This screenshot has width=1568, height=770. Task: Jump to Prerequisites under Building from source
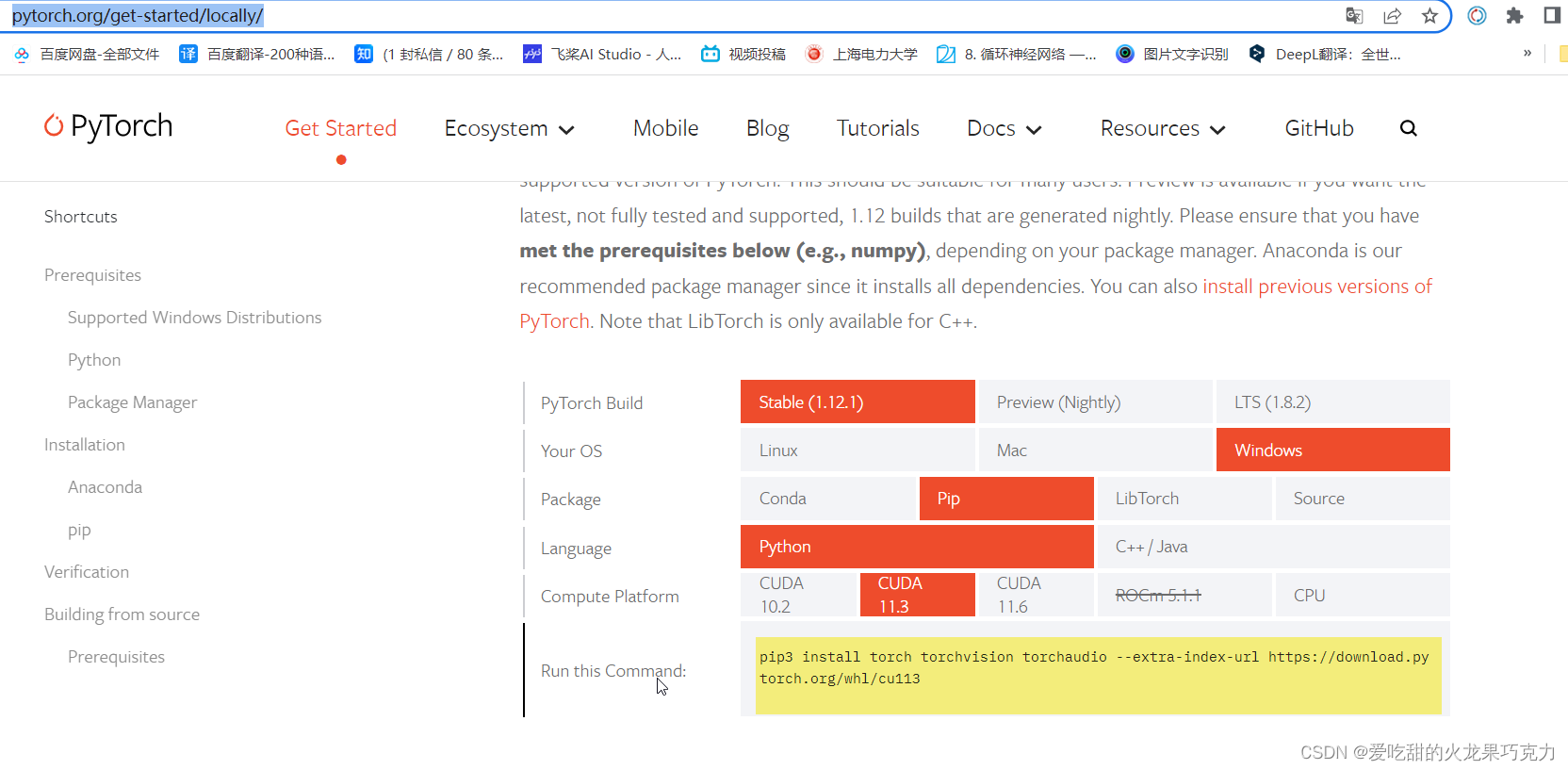116,657
